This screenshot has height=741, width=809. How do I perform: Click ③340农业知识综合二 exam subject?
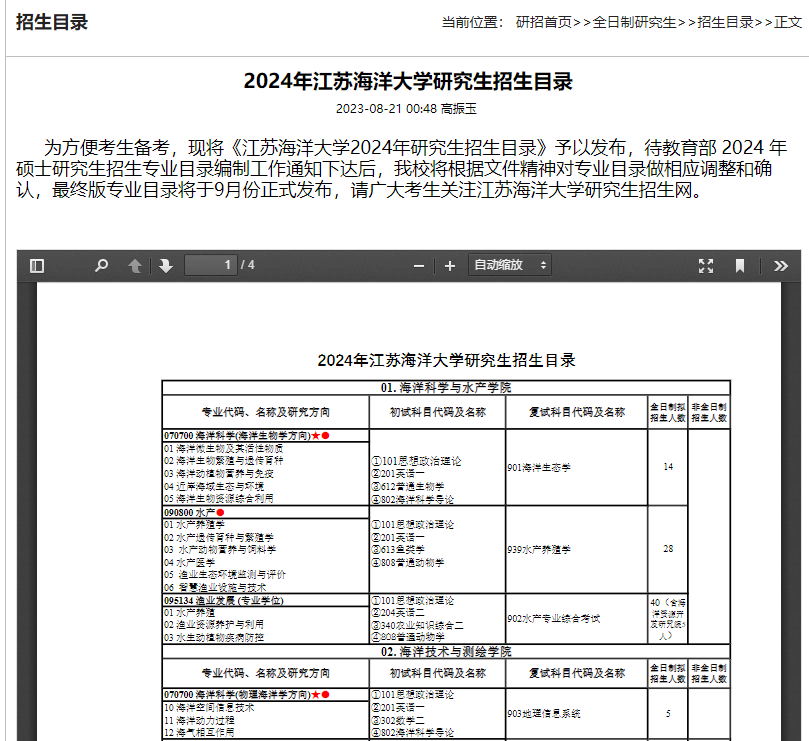coord(417,625)
